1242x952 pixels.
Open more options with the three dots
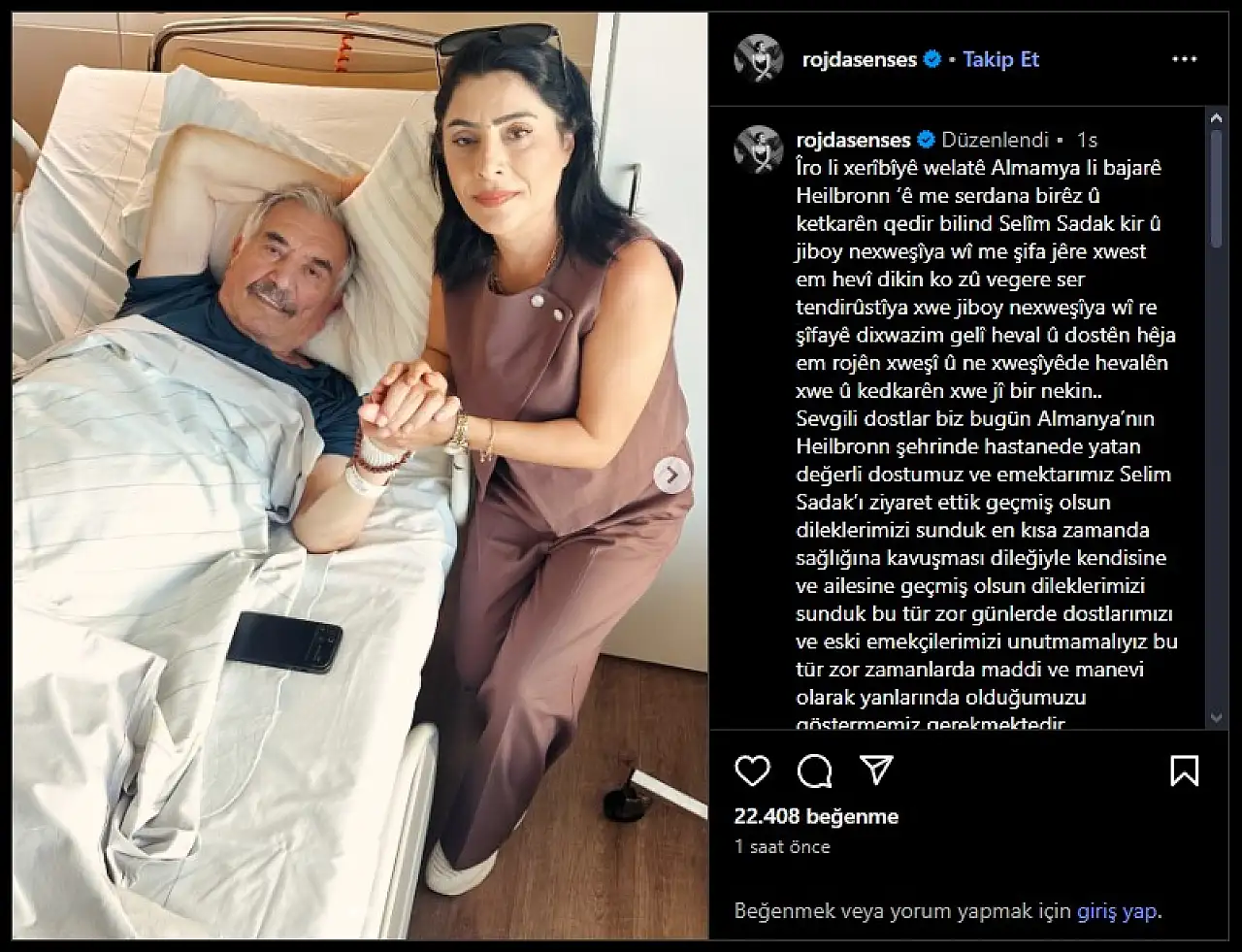coord(1184,59)
